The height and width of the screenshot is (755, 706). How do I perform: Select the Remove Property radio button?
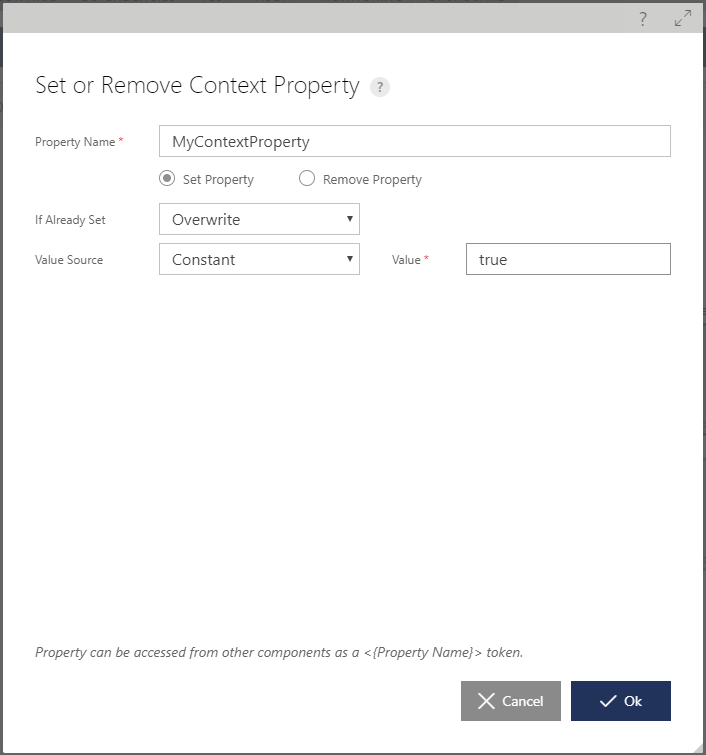307,179
